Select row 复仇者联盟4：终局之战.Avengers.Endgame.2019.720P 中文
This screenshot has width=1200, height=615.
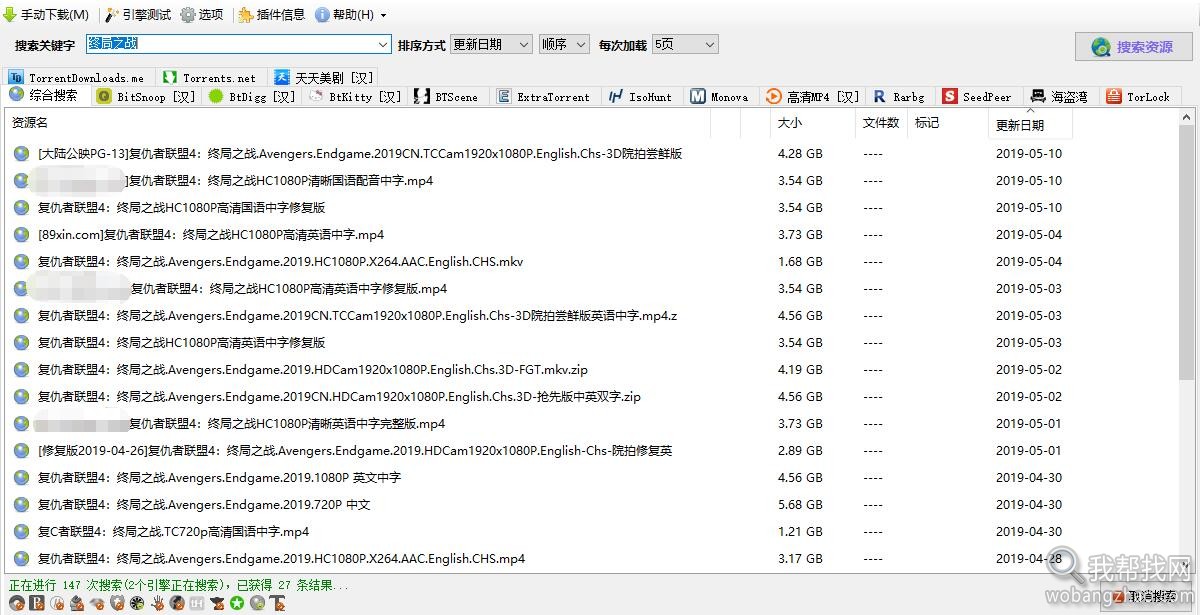pos(204,505)
